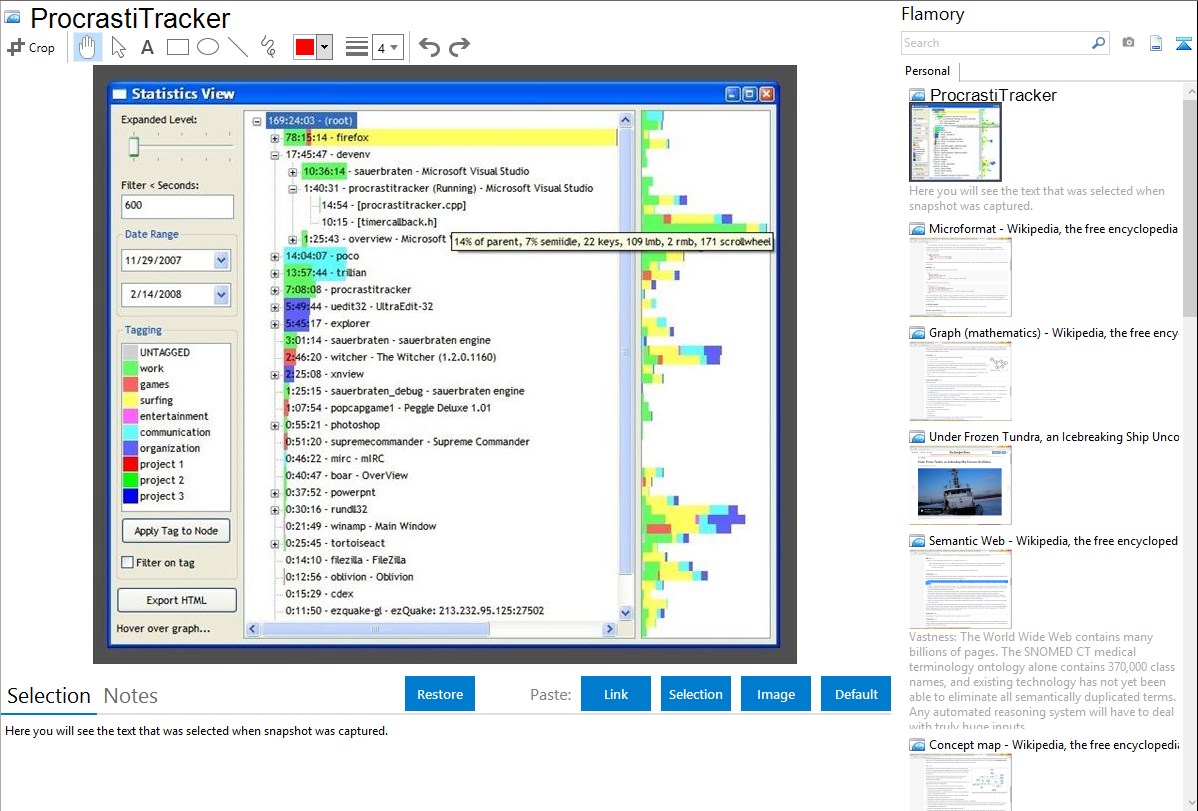Expand the photoshop tree node
Screen dimensions: 1198x811
click(x=274, y=426)
